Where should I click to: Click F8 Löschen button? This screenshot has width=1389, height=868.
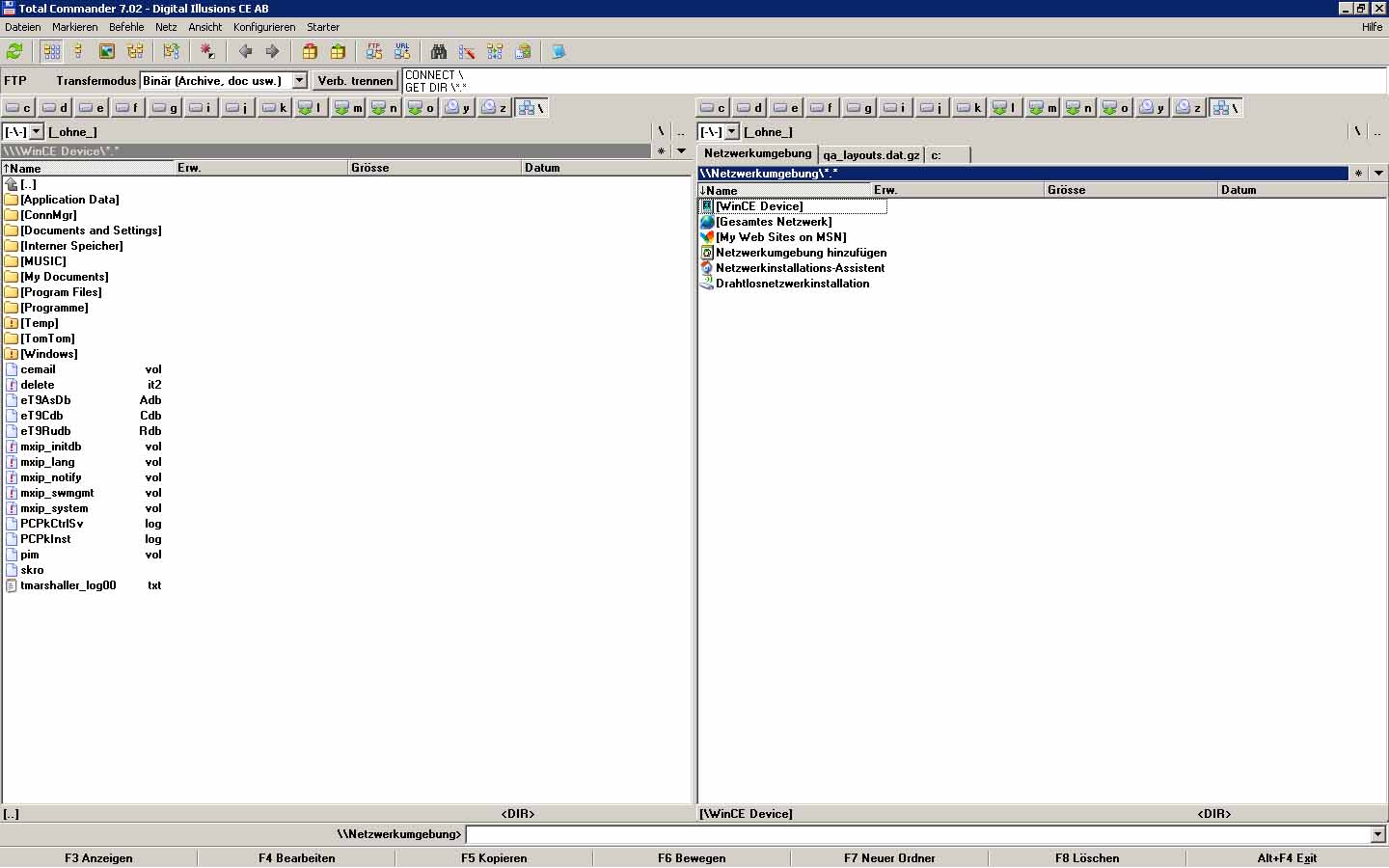coord(1087,858)
